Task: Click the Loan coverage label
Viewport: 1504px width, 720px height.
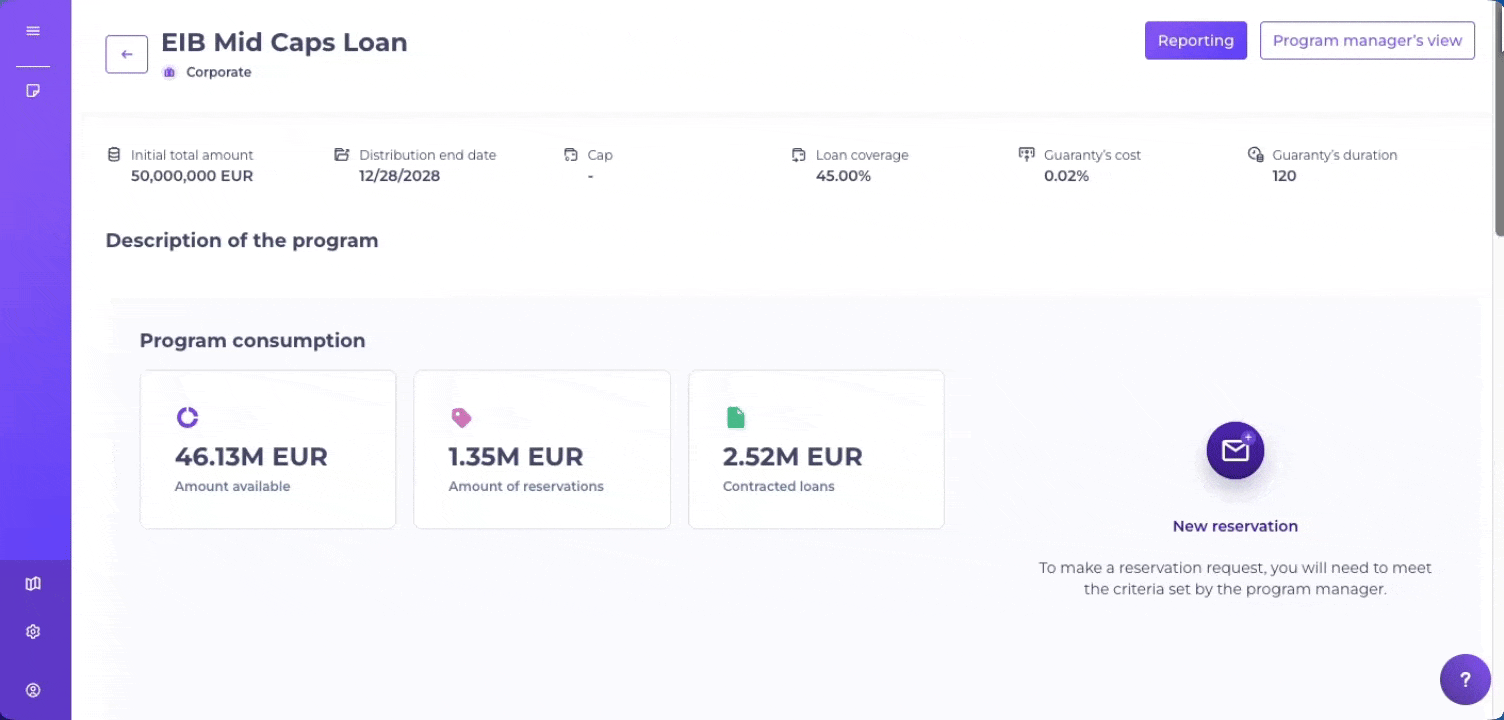Action: coord(862,155)
